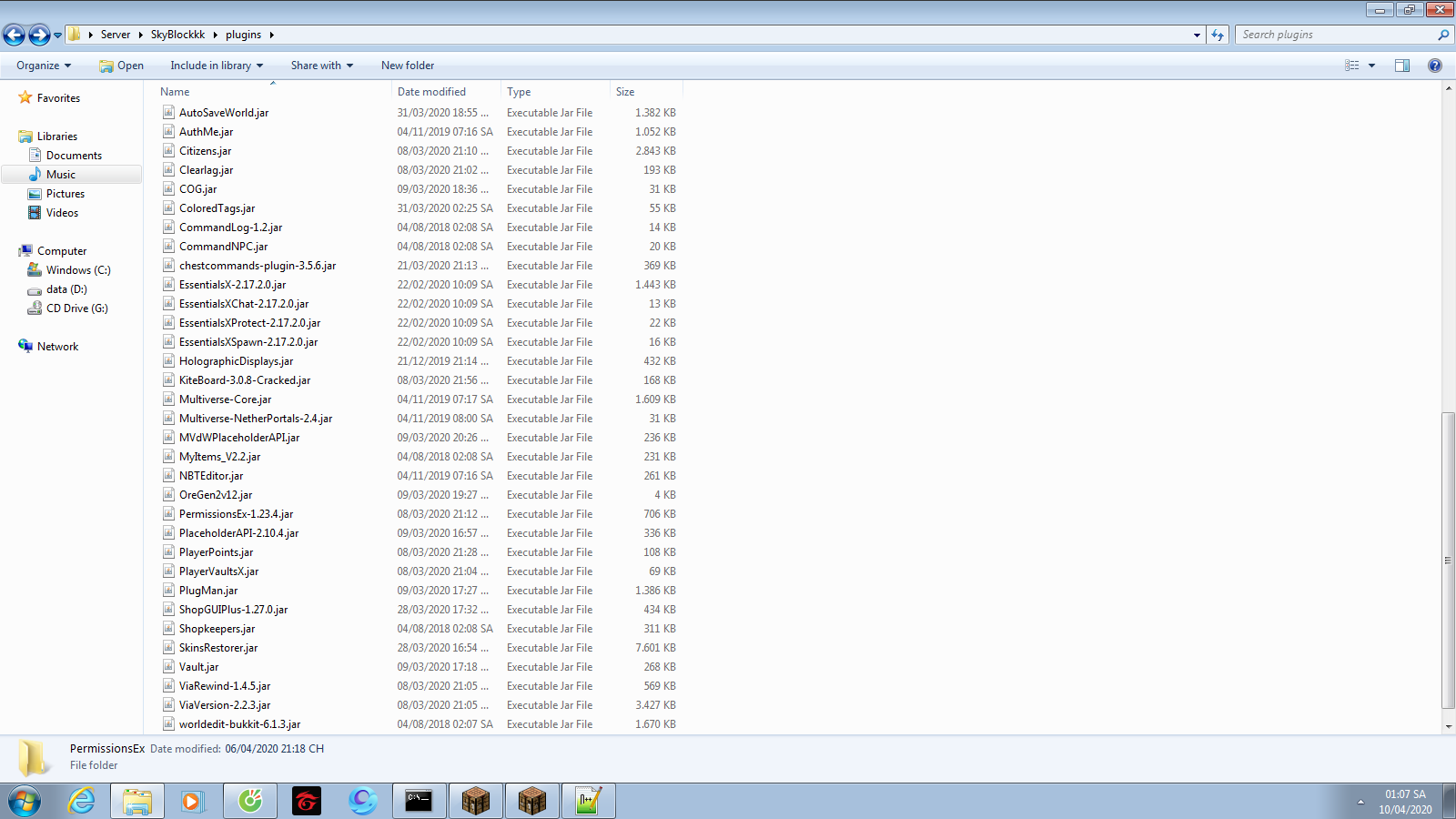Launch Internet Explorer from taskbar
Viewport: 1456px width, 819px height.
pos(82,801)
